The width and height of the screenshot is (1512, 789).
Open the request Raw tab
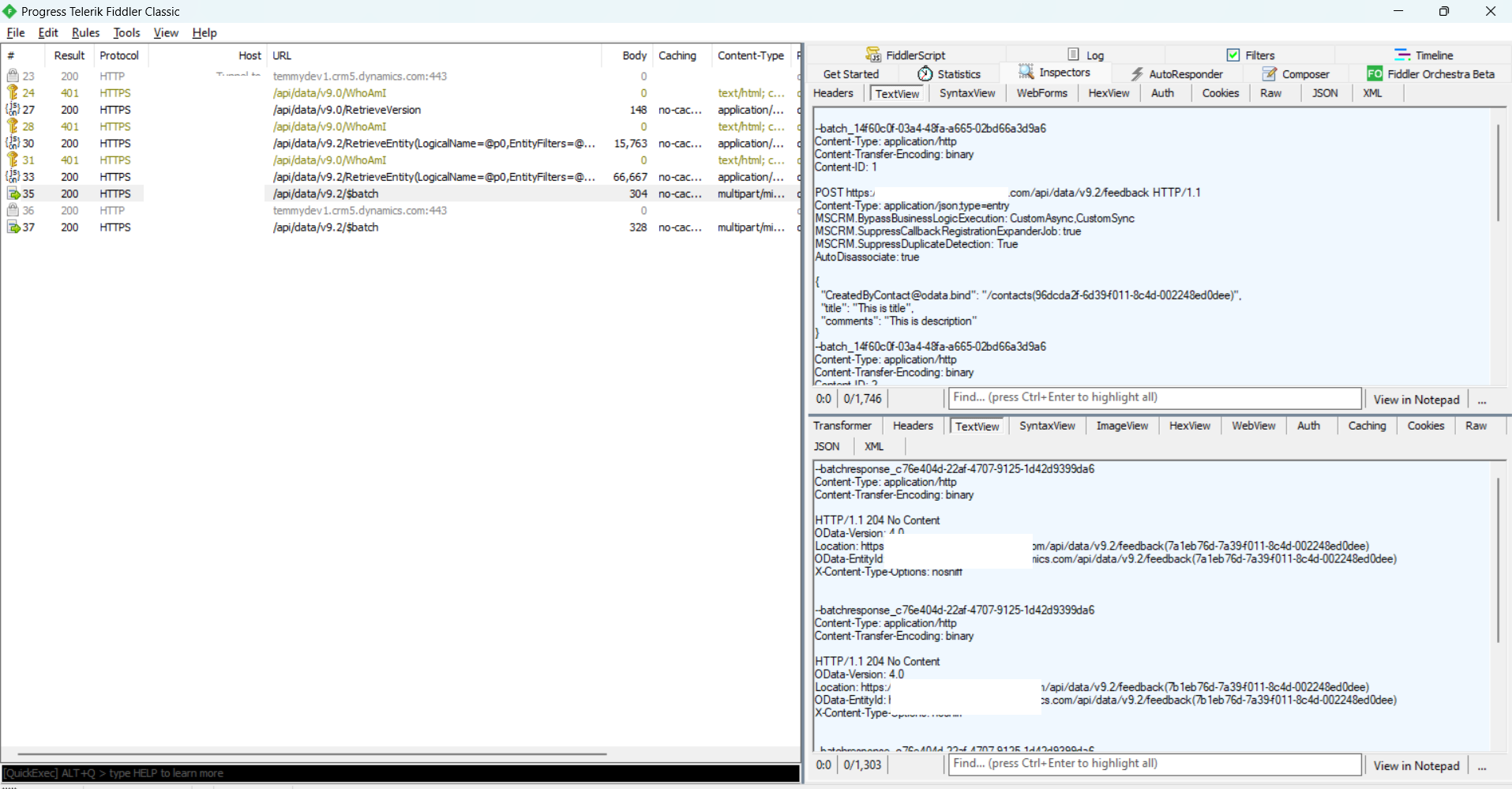[x=1270, y=92]
